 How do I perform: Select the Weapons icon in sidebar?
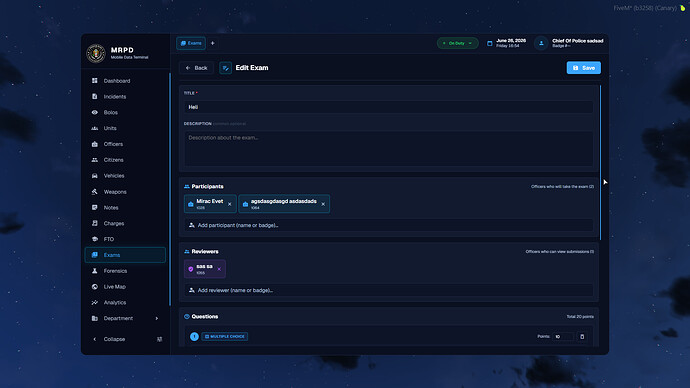95,192
